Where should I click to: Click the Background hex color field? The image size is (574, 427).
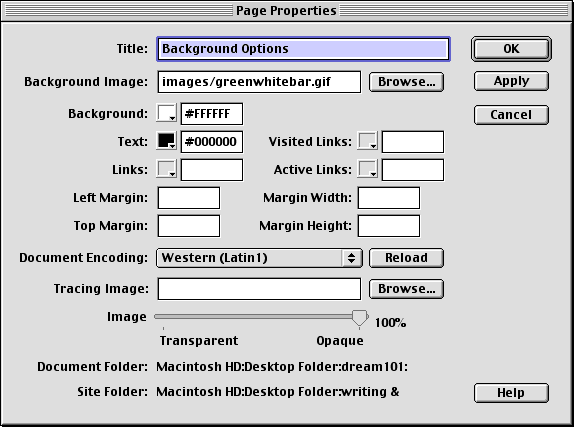point(212,114)
